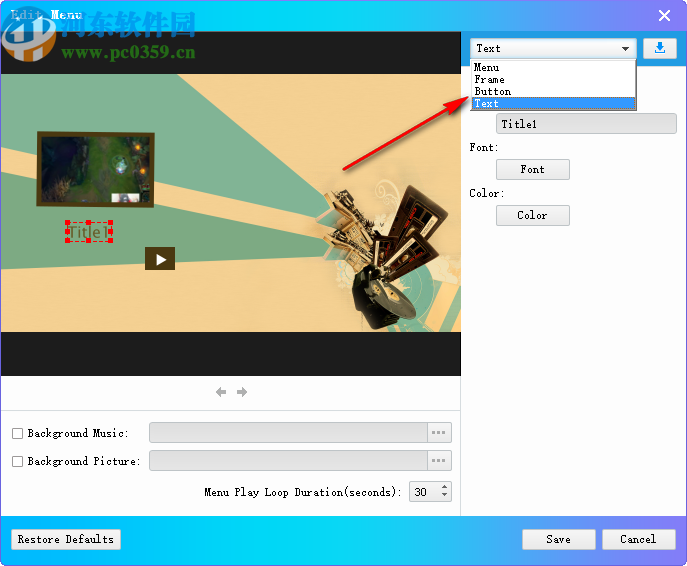687x566 pixels.
Task: Click Restore Defaults button
Action: click(66, 539)
